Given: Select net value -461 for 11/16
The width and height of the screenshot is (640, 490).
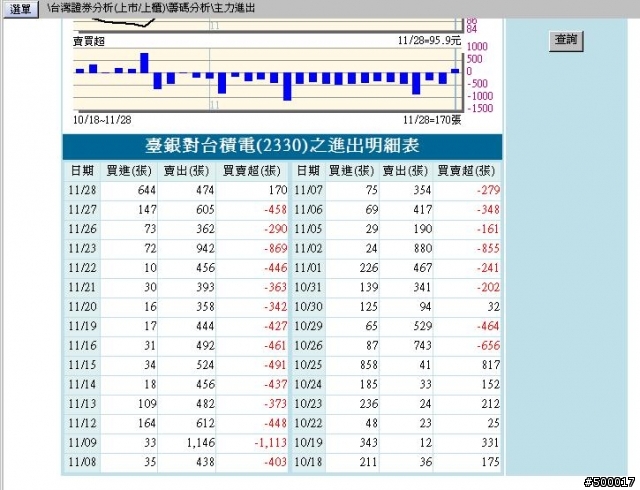Looking at the screenshot, I should tap(275, 345).
